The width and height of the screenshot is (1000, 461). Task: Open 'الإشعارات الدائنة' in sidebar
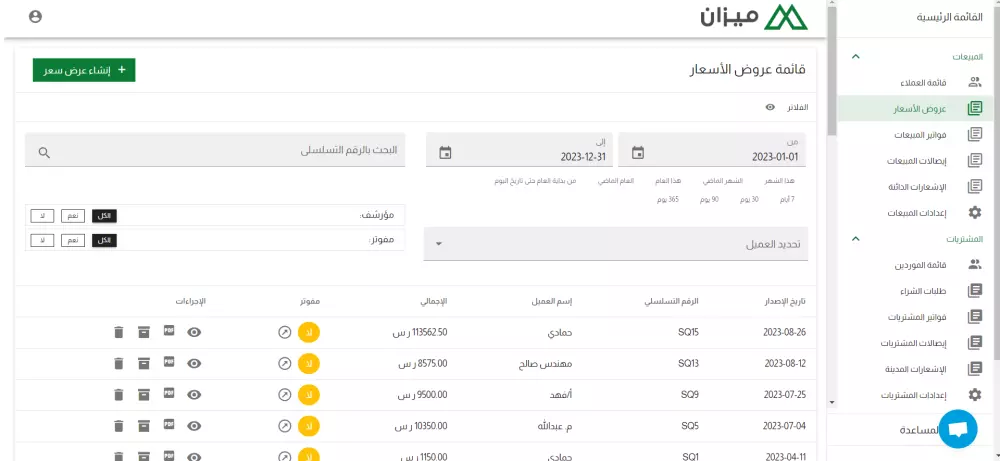pyautogui.click(x=916, y=187)
